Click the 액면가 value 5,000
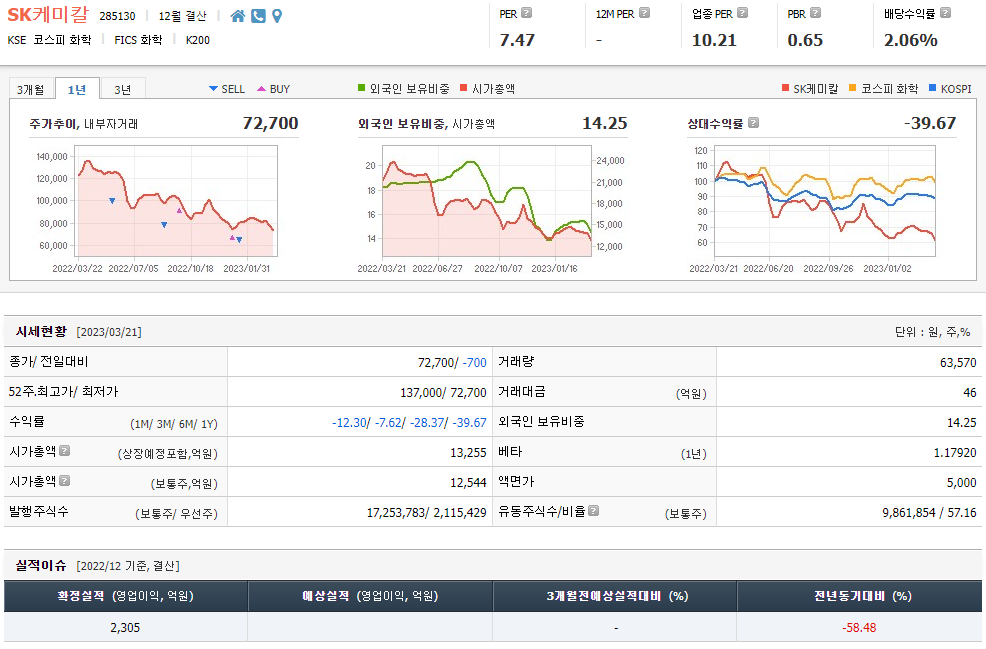This screenshot has height=649, width=986. [x=961, y=482]
